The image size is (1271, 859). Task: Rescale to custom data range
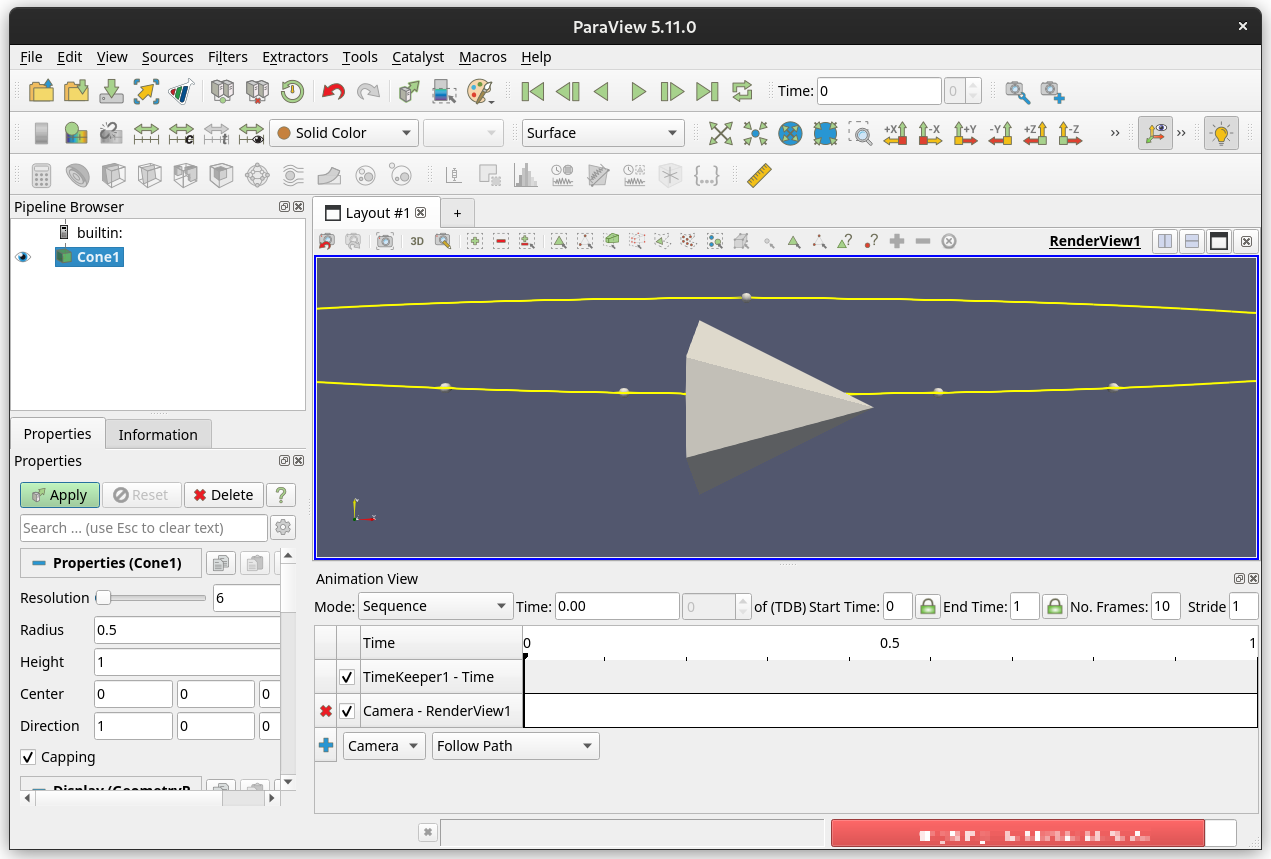point(181,133)
